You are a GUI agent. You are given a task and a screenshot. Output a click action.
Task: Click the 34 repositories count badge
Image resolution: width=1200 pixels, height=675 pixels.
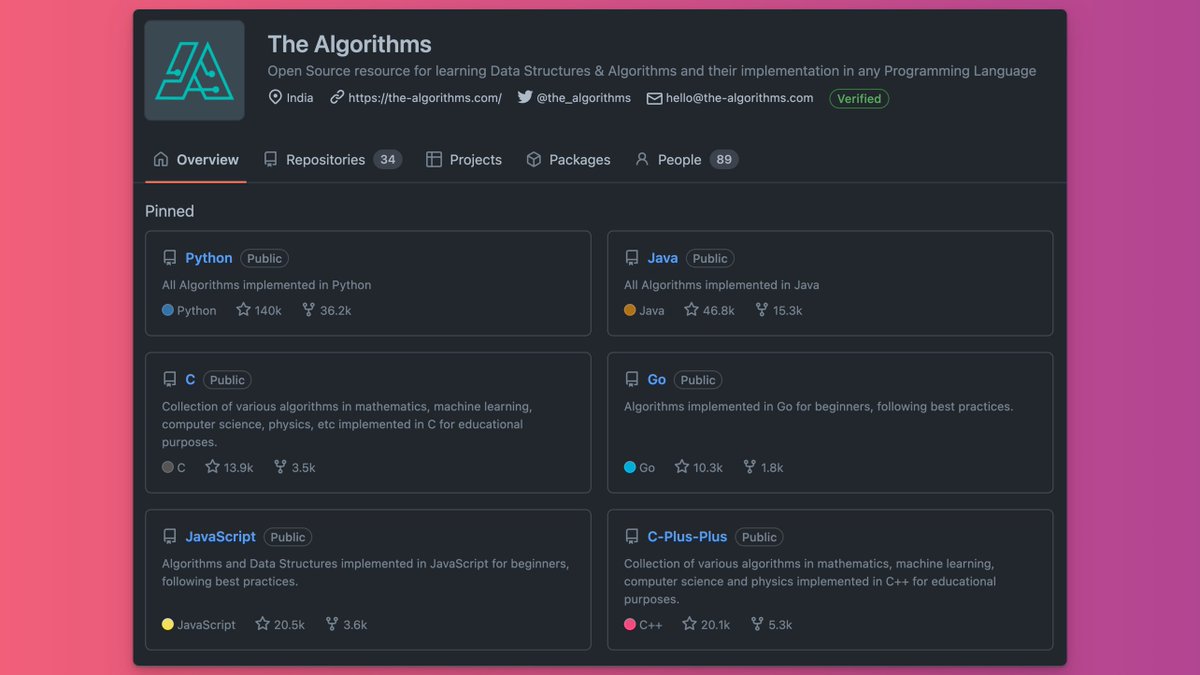click(x=388, y=159)
